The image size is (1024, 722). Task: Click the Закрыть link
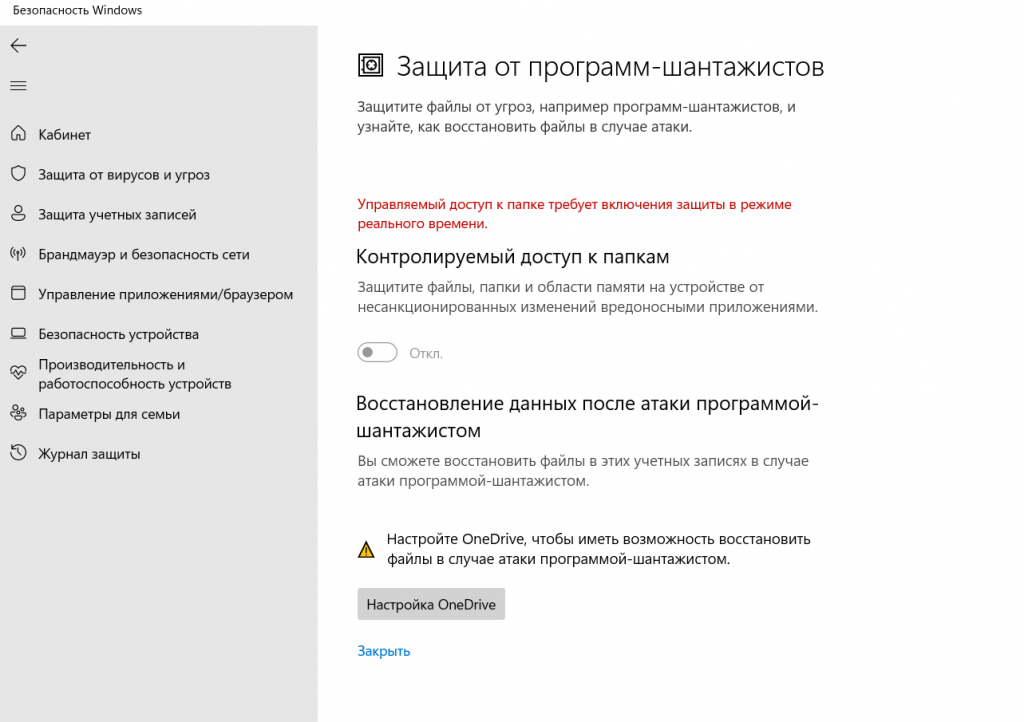click(383, 651)
